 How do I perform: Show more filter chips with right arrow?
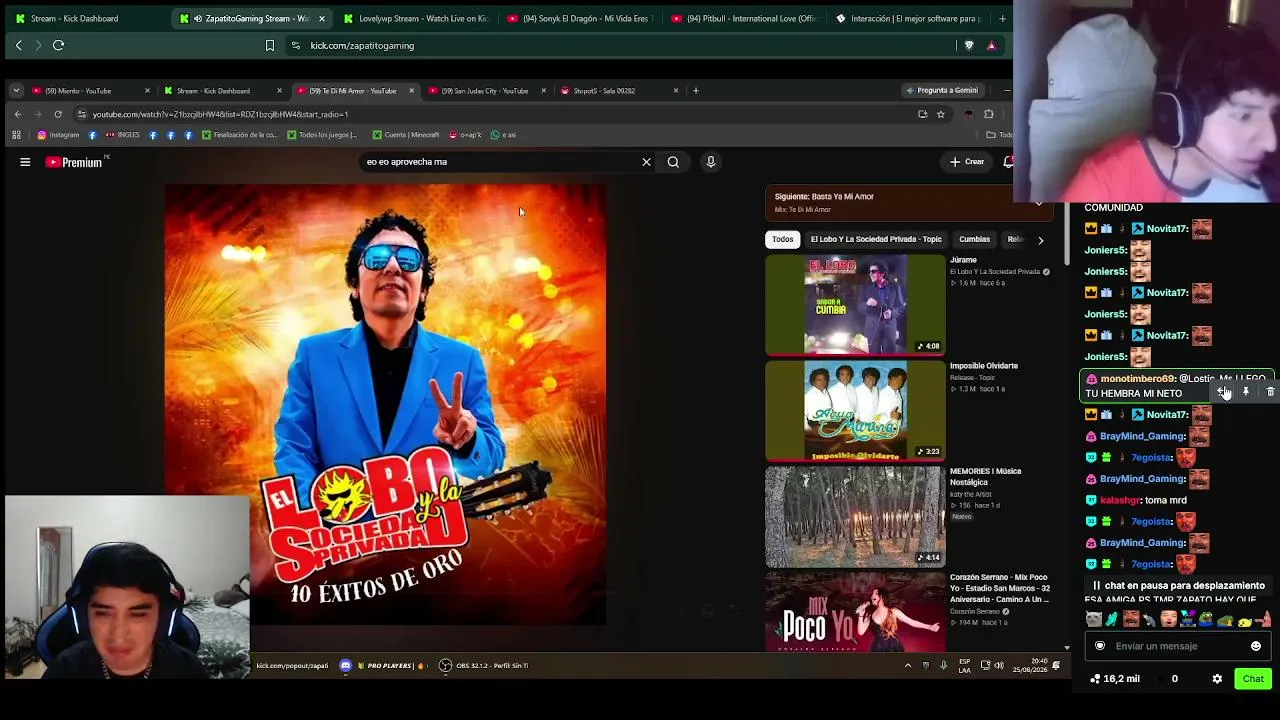pos(1040,240)
